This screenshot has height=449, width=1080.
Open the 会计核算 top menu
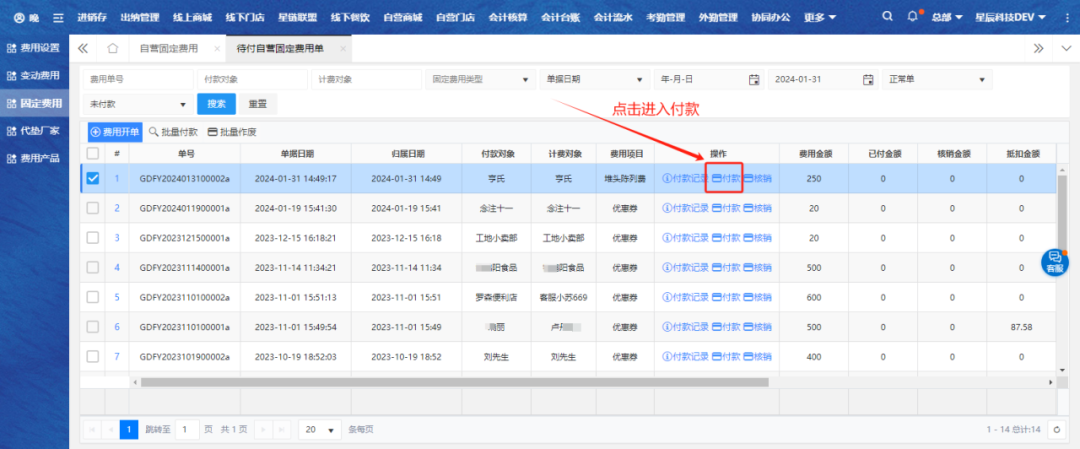point(510,18)
